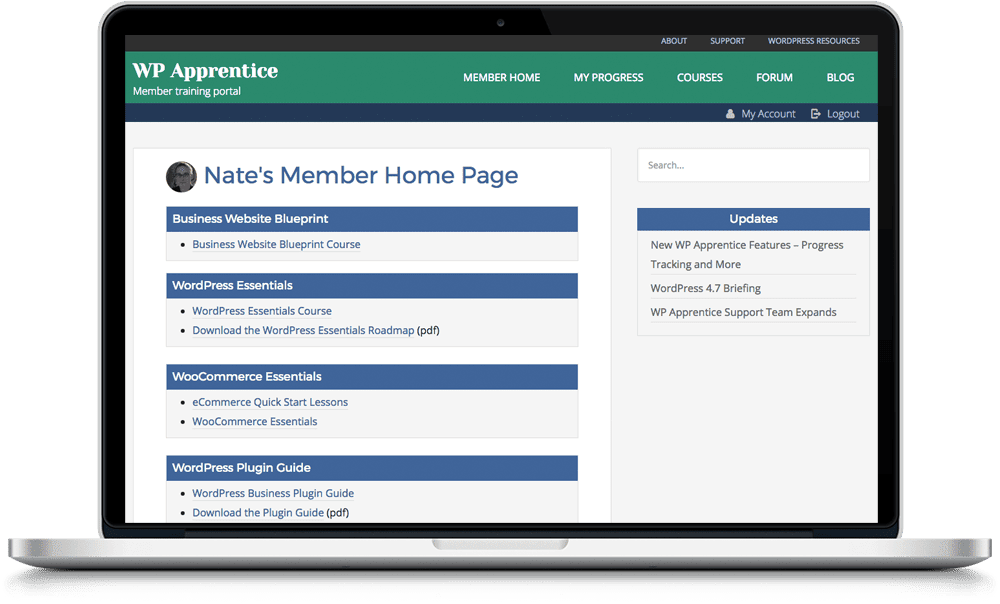The height and width of the screenshot is (604, 1000).
Task: Click the My Account user icon
Action: click(x=730, y=114)
